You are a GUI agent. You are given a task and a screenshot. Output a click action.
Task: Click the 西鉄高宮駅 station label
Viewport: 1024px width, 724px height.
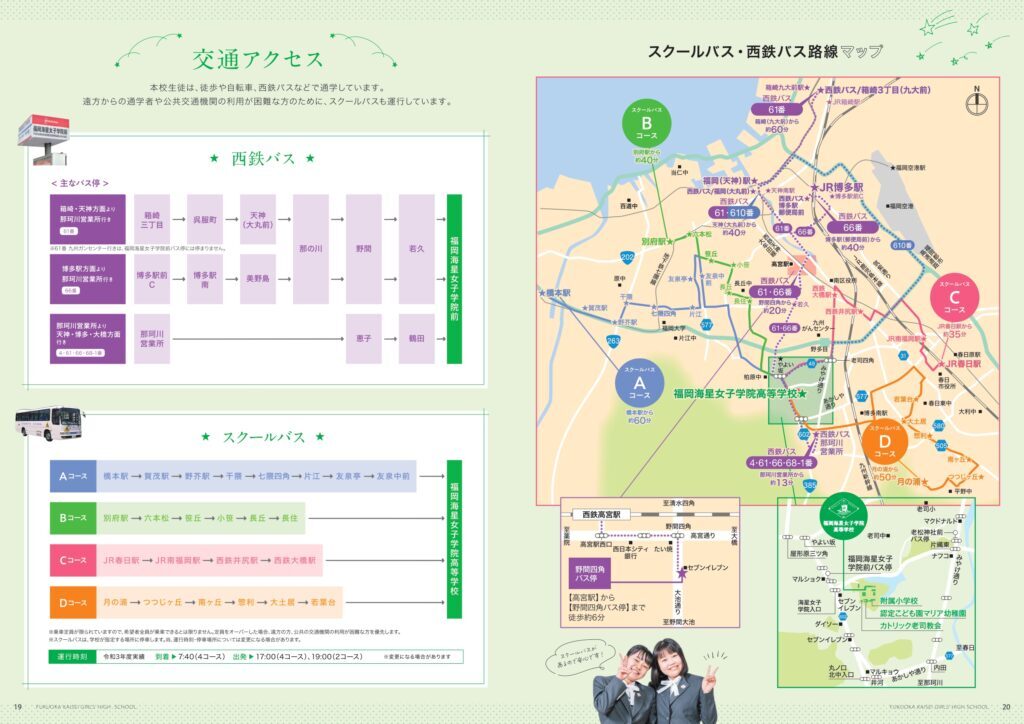click(x=602, y=513)
